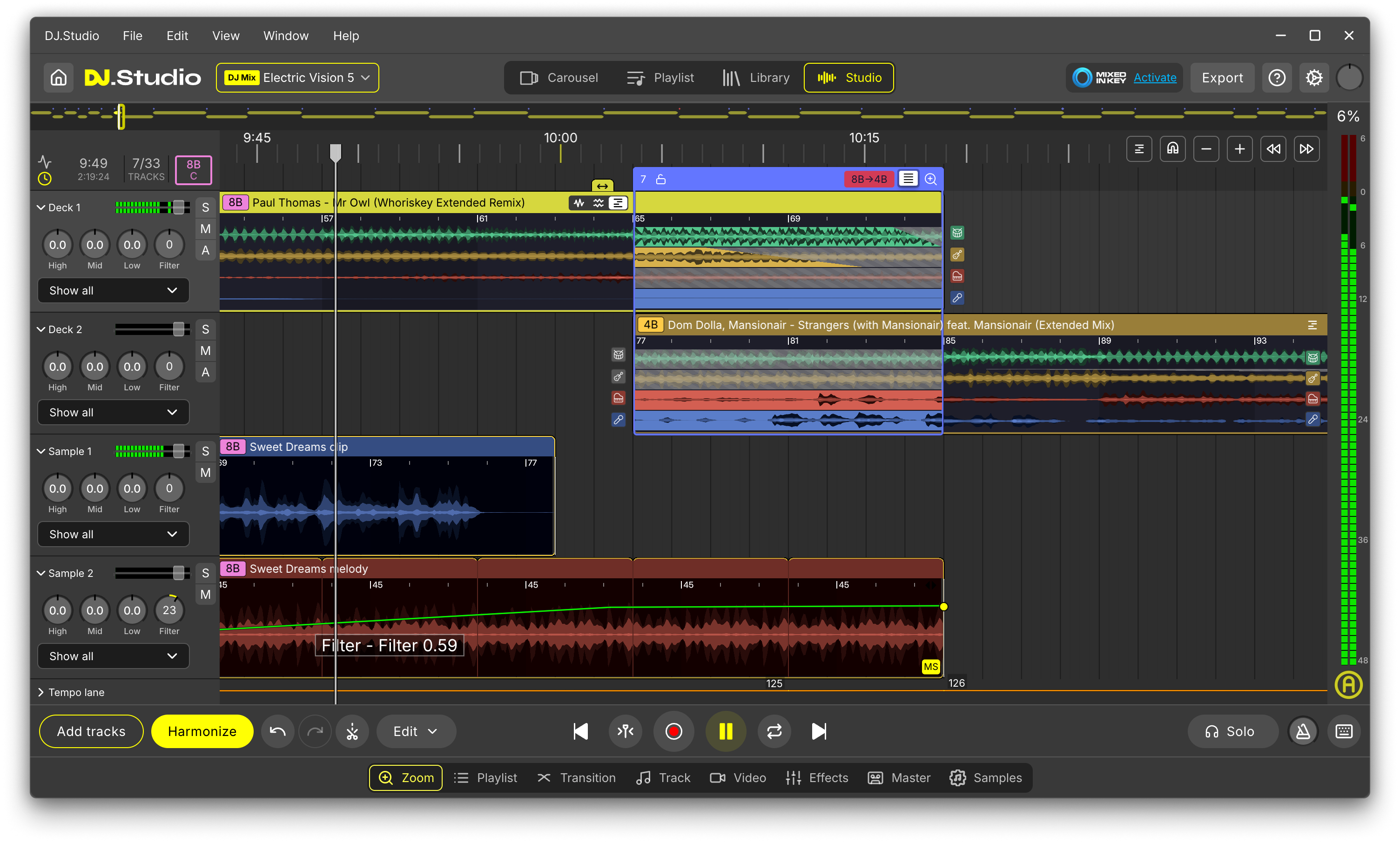1400x843 pixels.
Task: Click the Harmonize button
Action: point(202,732)
